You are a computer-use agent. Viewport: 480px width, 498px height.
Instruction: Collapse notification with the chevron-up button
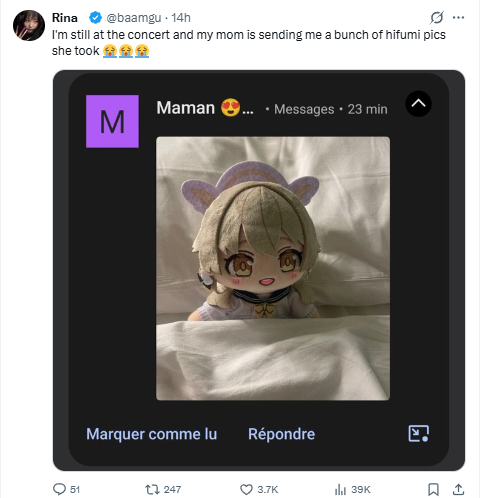coord(418,104)
